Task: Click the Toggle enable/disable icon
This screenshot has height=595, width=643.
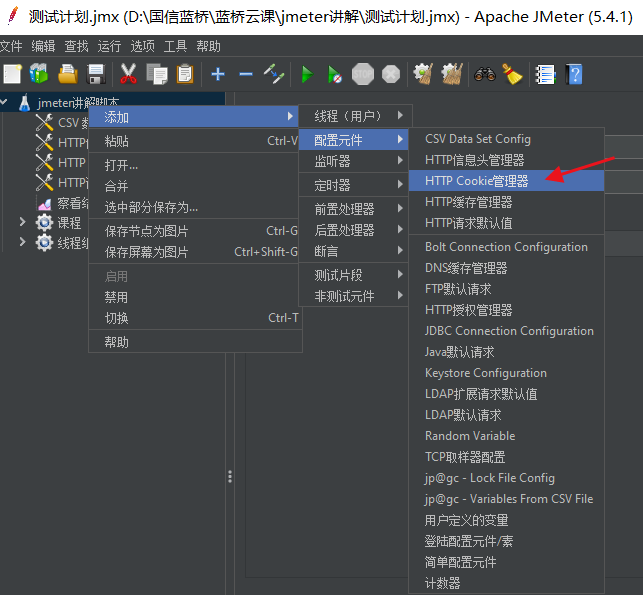Action: click(x=274, y=74)
